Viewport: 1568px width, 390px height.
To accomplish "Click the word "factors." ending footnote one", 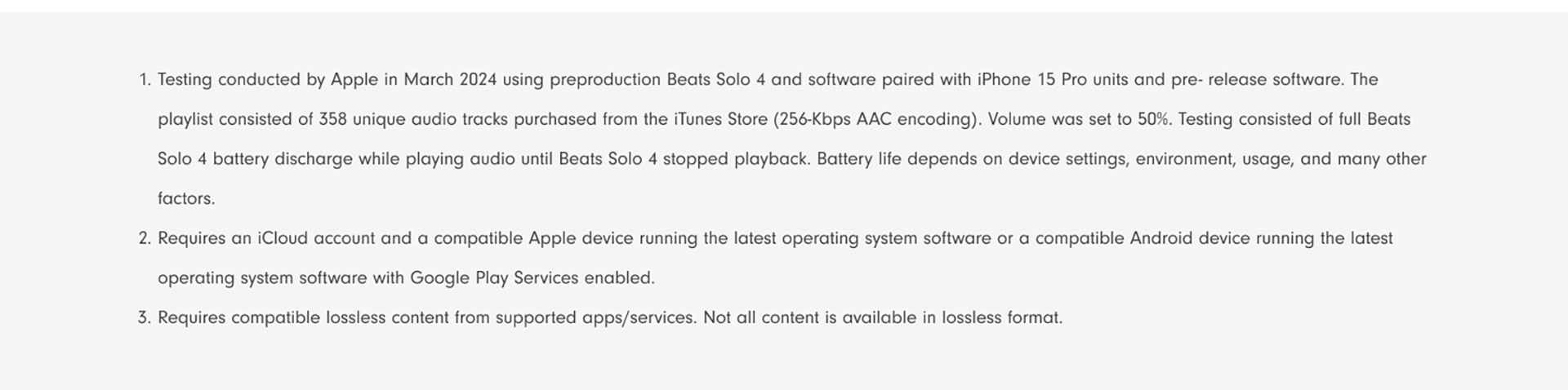I will coord(186,199).
